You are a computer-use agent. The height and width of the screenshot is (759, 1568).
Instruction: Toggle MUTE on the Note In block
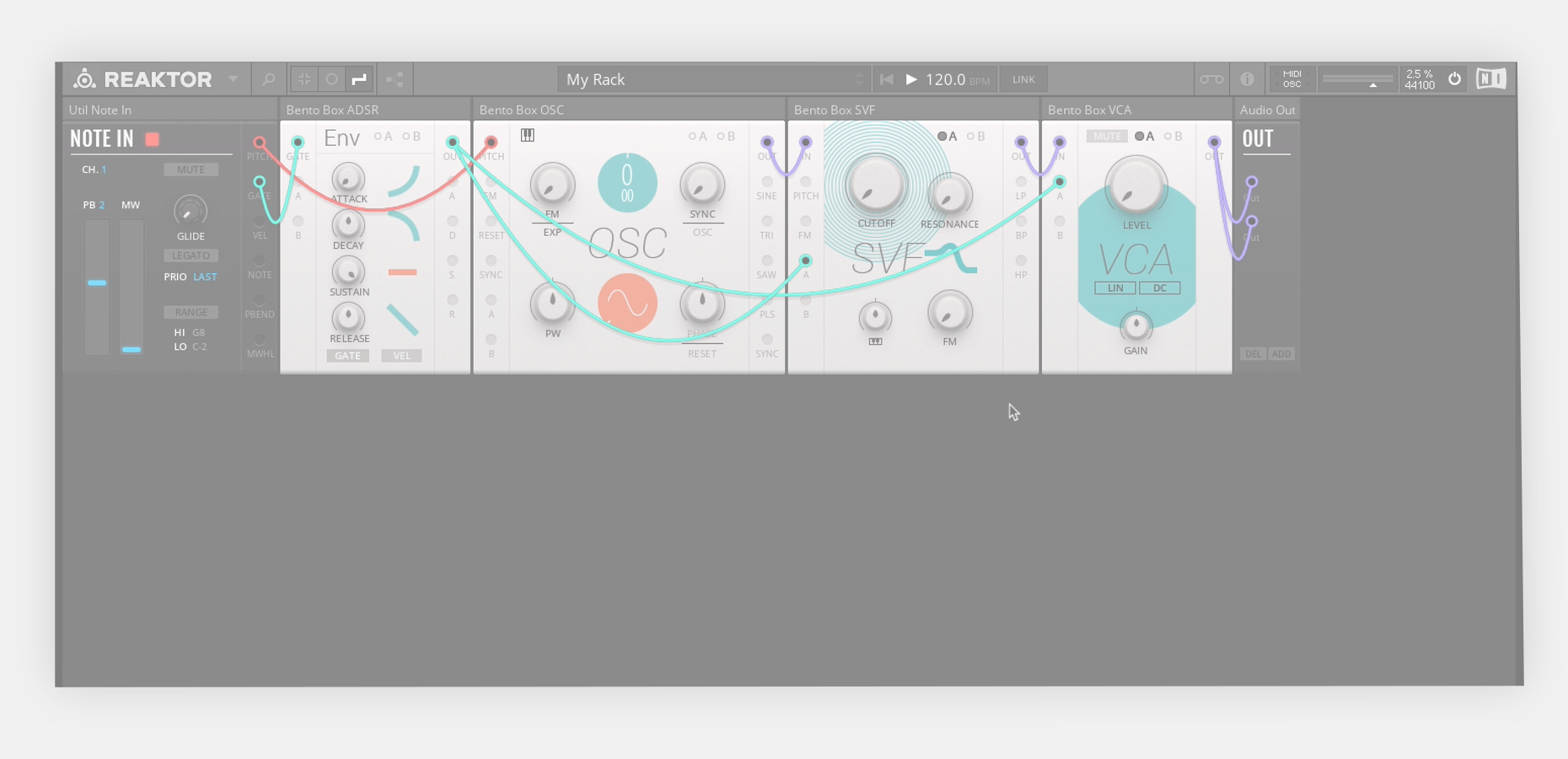[191, 170]
